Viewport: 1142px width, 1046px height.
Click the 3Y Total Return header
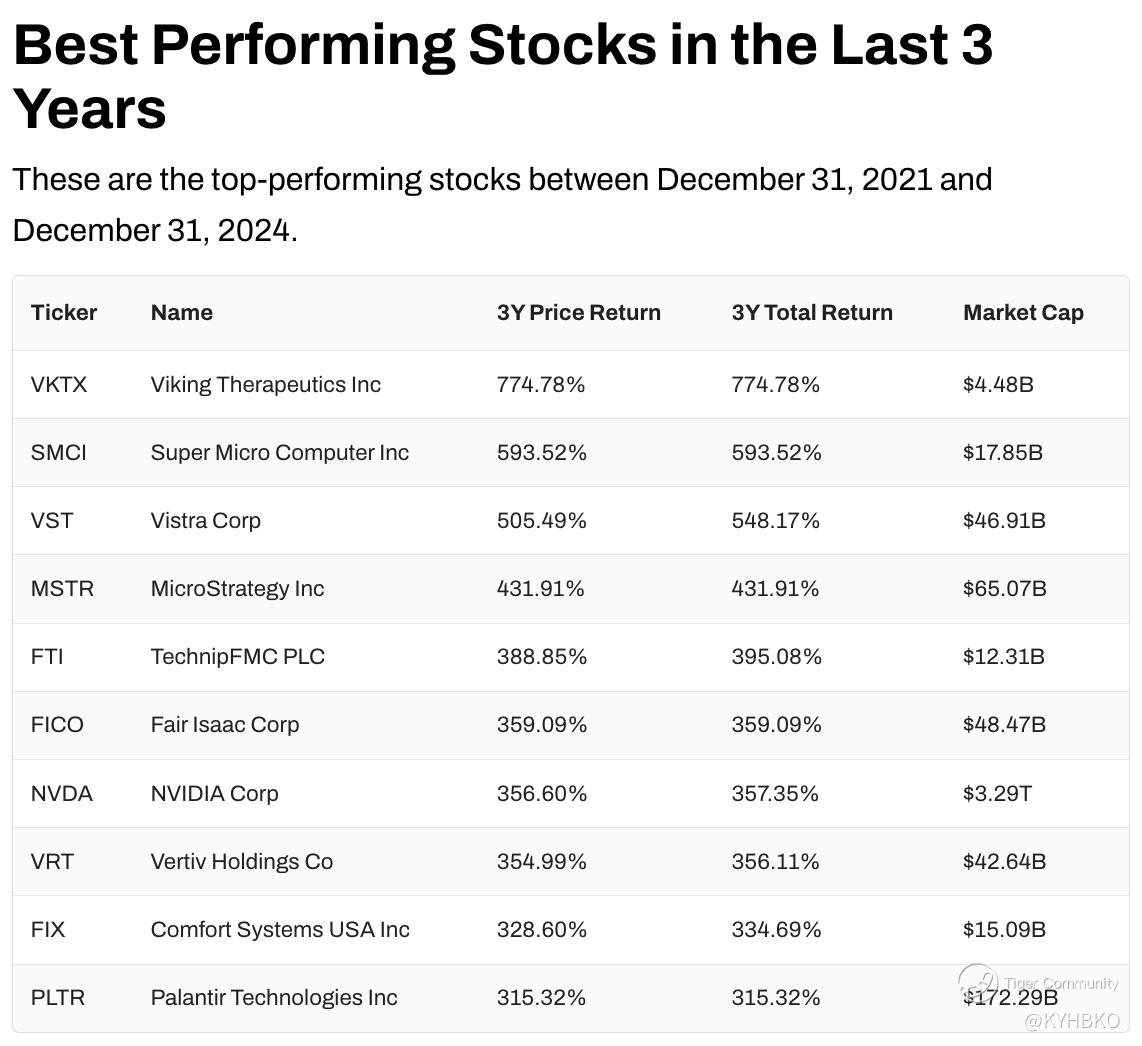tap(811, 312)
